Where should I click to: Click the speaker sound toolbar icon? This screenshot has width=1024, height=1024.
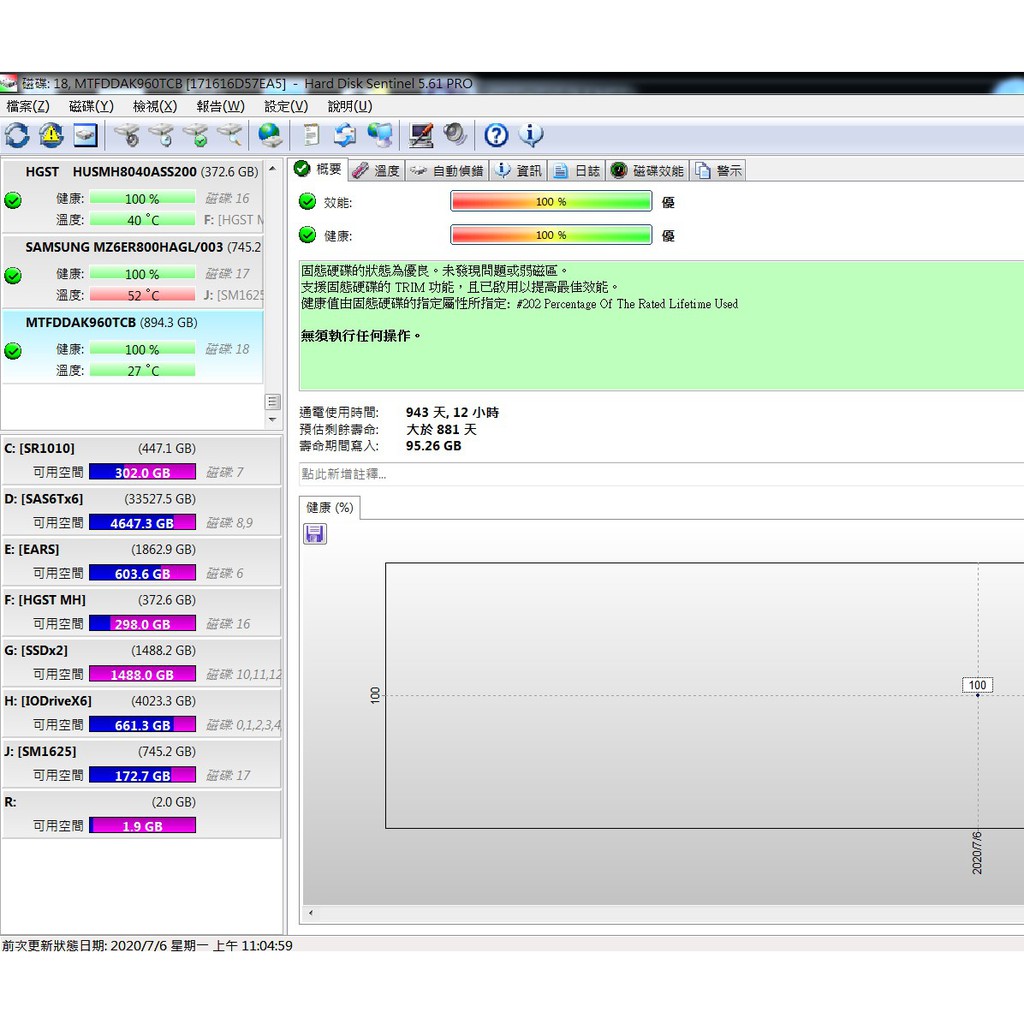[455, 135]
